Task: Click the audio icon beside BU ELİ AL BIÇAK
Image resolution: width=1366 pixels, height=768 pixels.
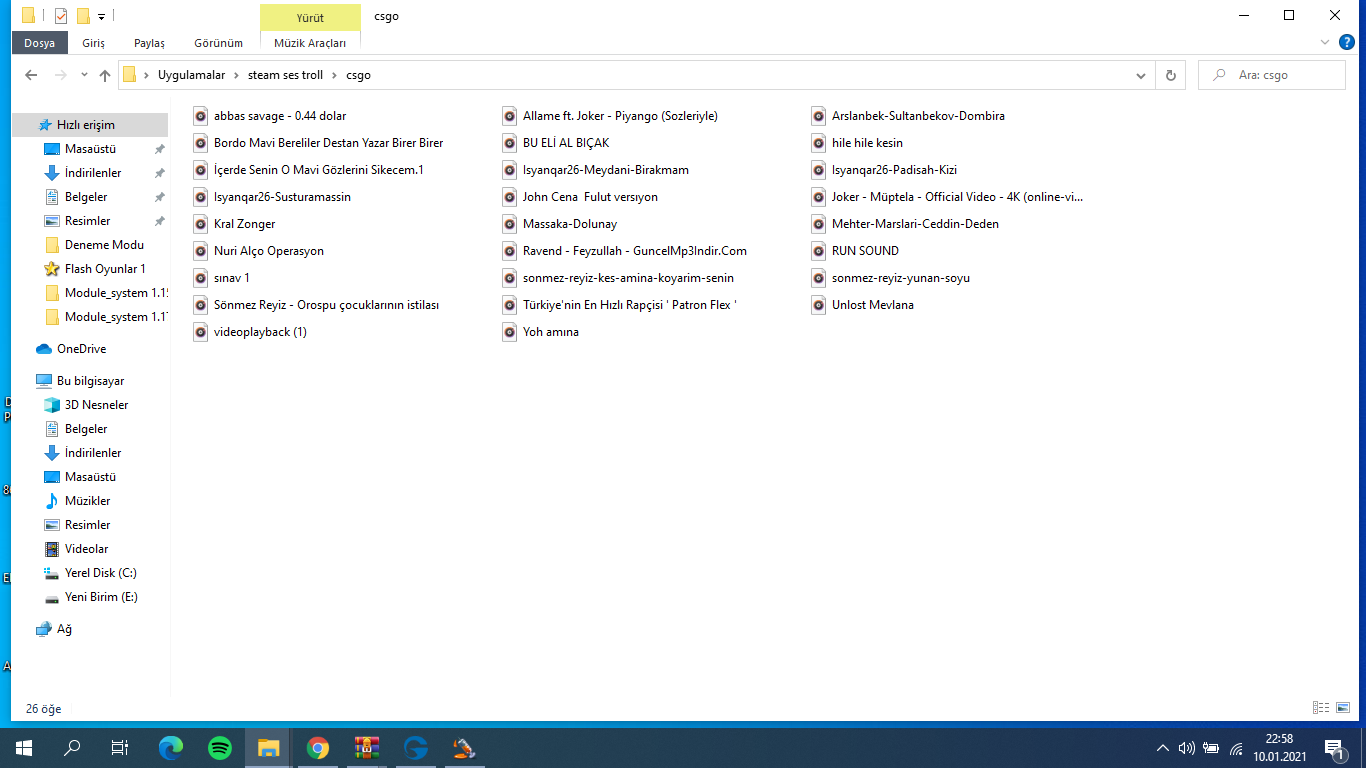Action: [x=509, y=143]
